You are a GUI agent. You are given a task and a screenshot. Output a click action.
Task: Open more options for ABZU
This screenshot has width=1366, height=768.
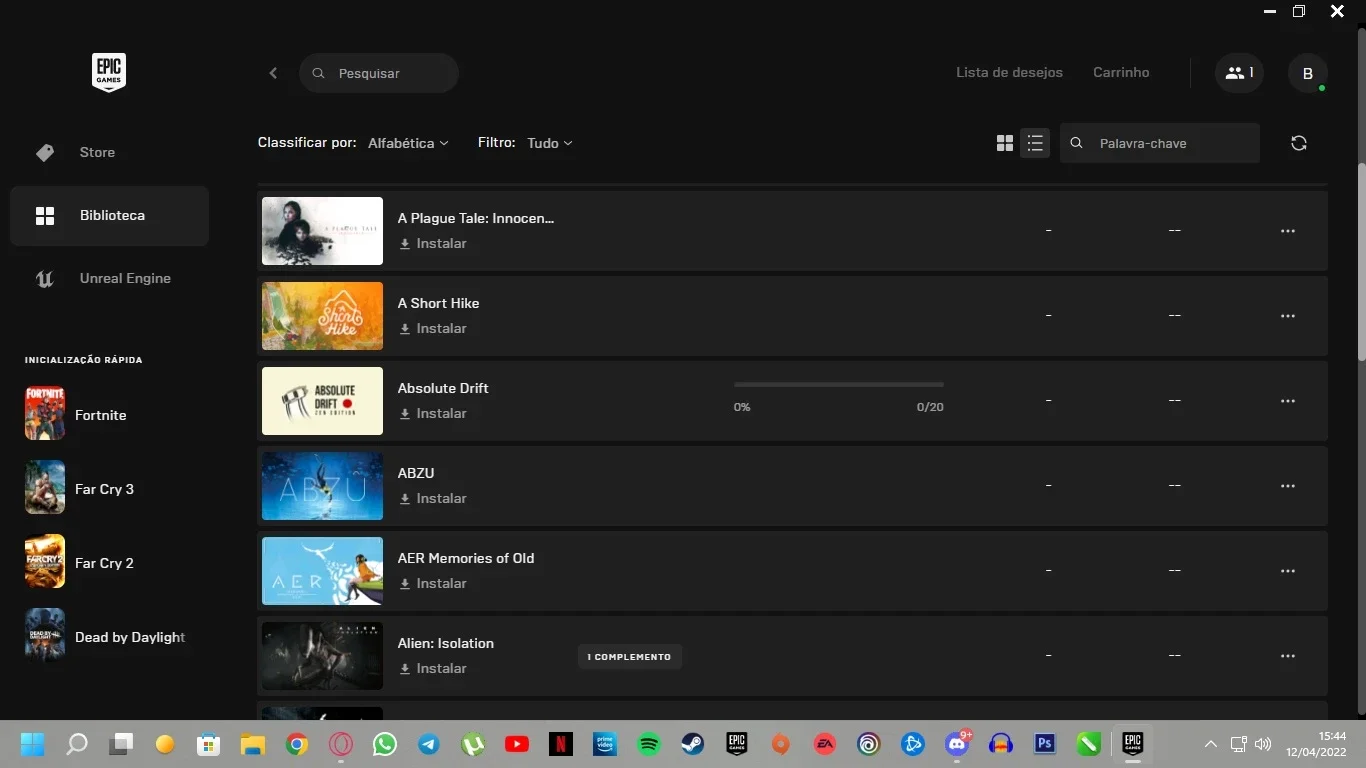pos(1288,486)
